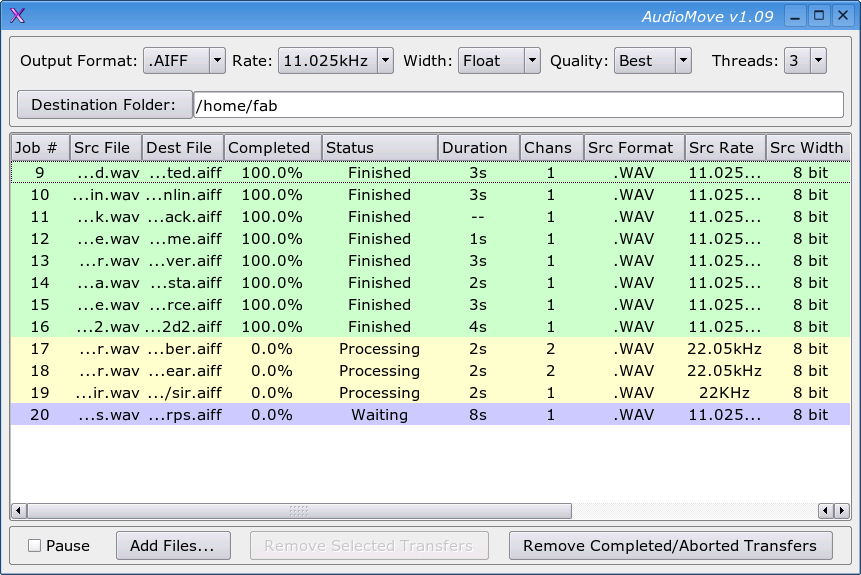Maximize the AudioMove window
The image size is (861, 575).
click(819, 15)
